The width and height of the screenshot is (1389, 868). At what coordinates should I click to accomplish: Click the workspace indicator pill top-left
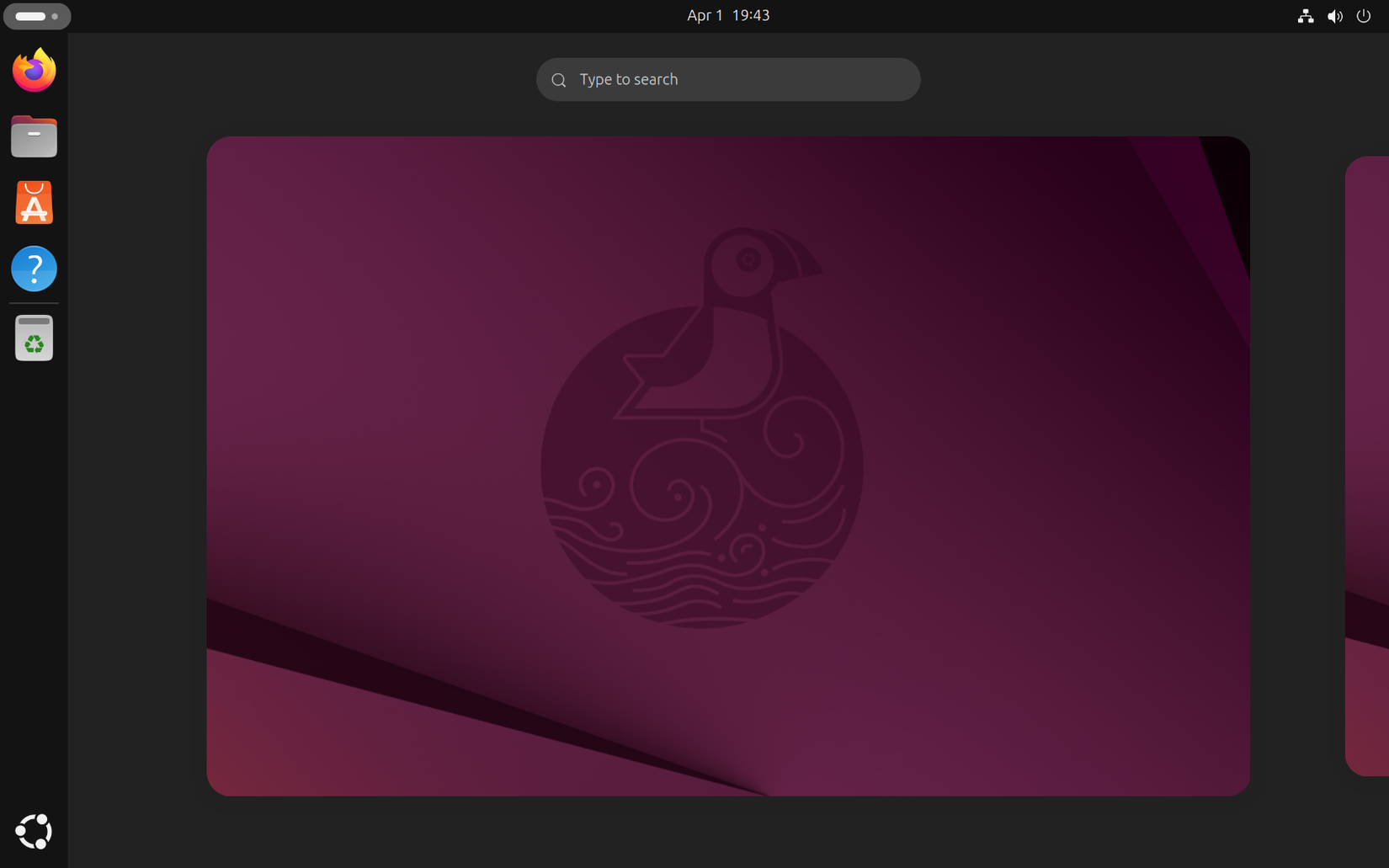(37, 16)
